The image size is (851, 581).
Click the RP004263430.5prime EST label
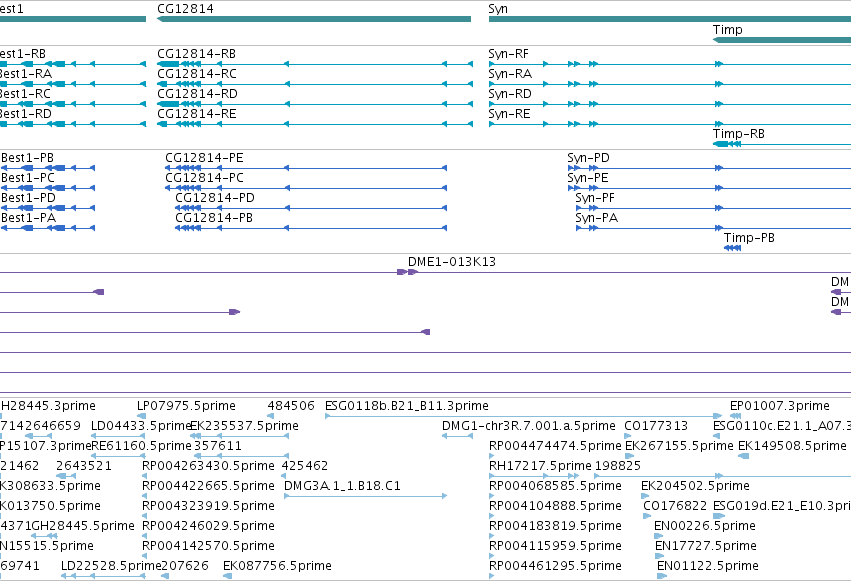[x=208, y=467]
